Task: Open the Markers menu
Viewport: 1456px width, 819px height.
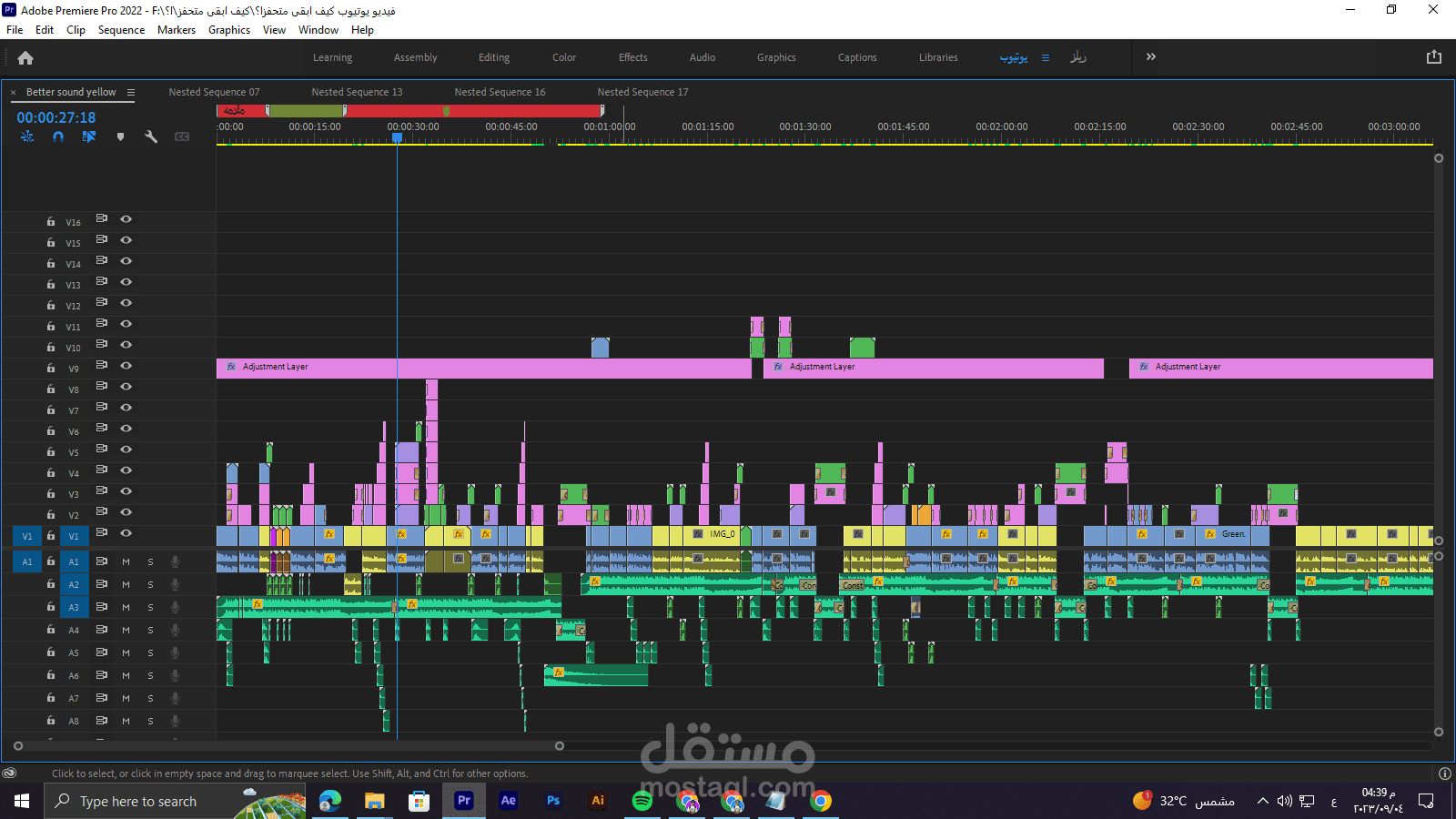Action: [x=177, y=30]
